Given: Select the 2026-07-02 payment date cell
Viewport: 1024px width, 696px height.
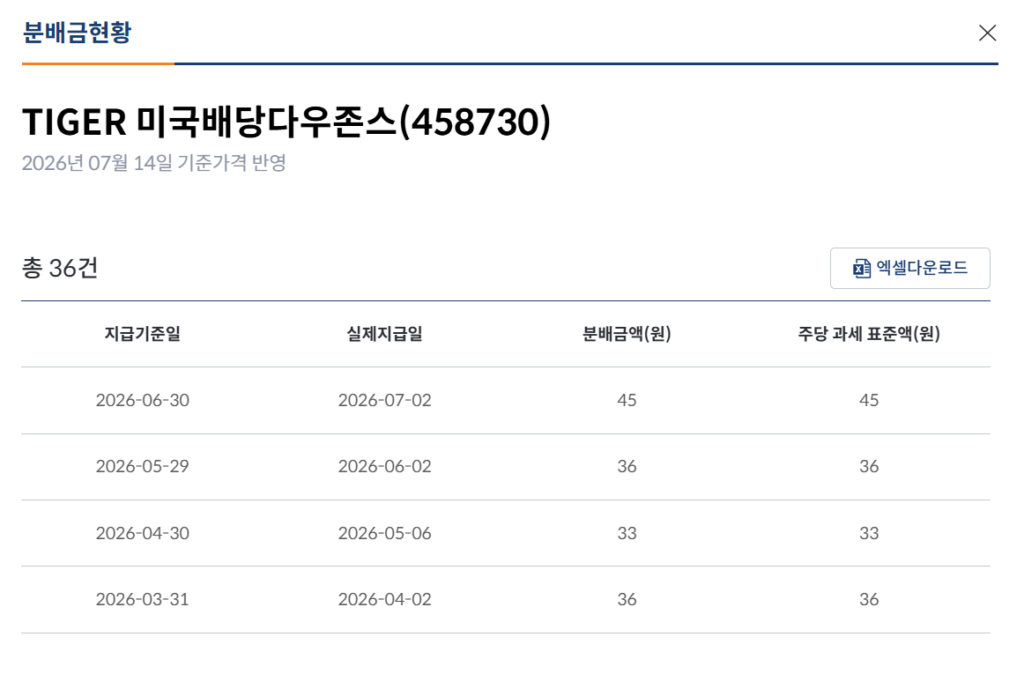Looking at the screenshot, I should pyautogui.click(x=385, y=400).
